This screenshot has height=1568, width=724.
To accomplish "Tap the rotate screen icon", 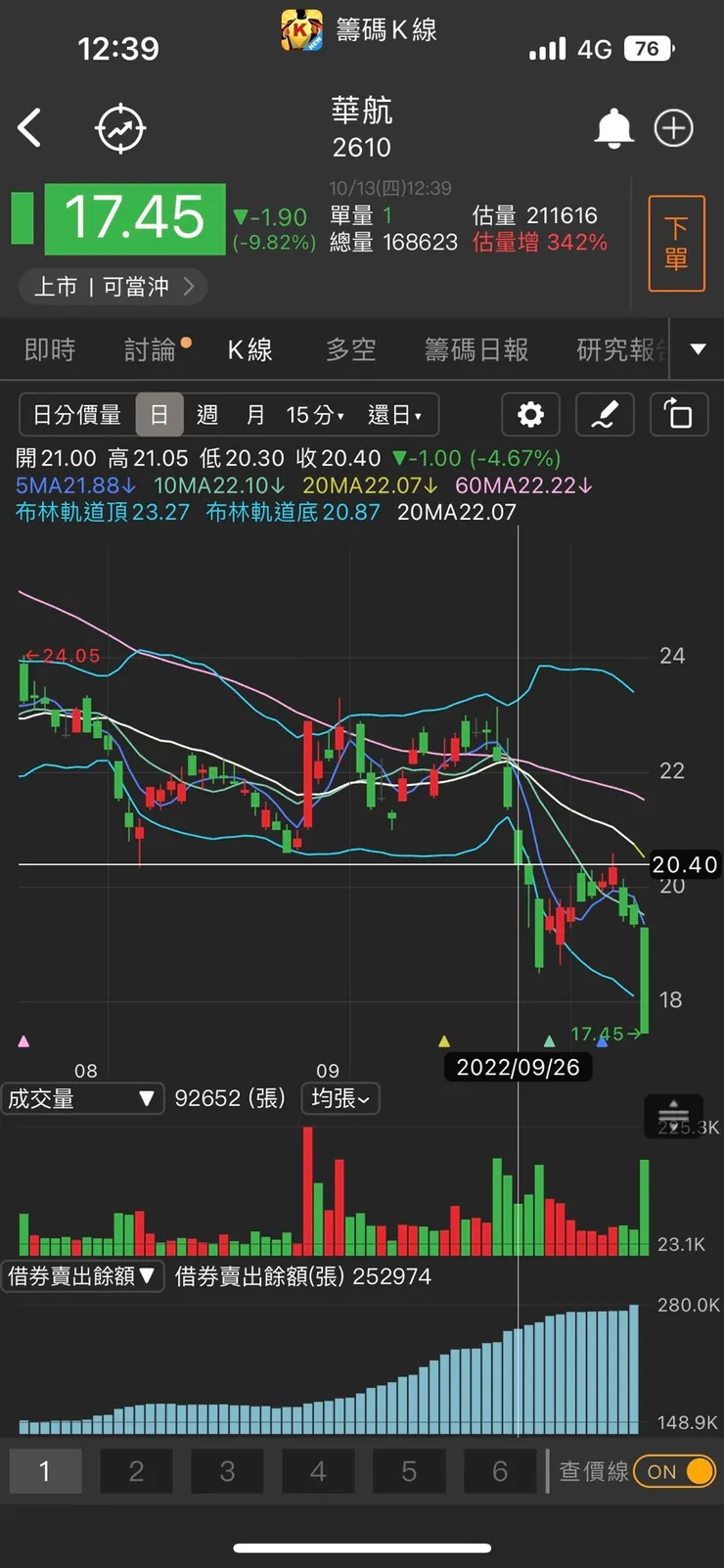I will 677,415.
